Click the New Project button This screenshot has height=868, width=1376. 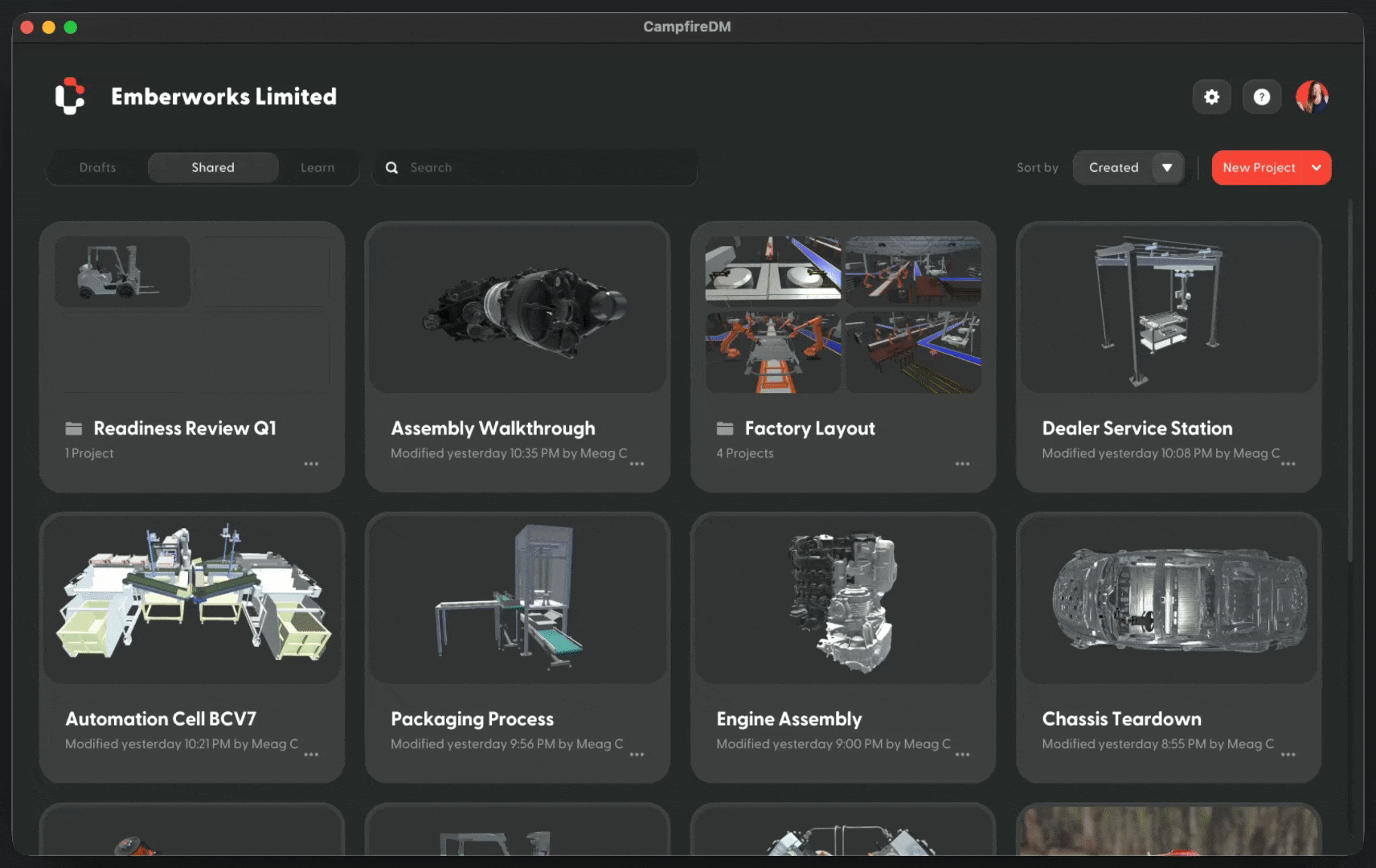pos(1258,168)
